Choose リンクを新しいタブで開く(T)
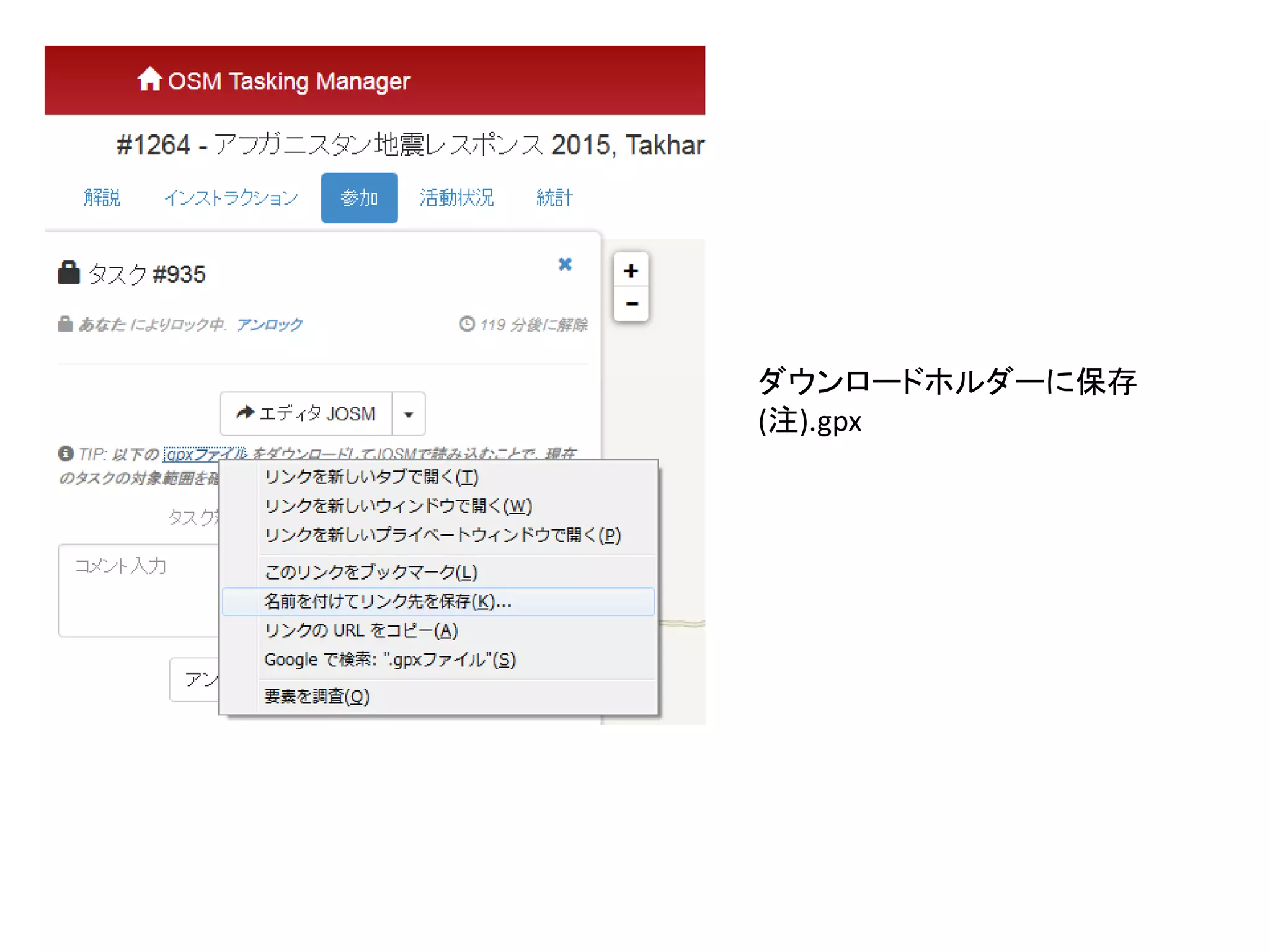Viewport: 1270px width, 952px height. 438,477
